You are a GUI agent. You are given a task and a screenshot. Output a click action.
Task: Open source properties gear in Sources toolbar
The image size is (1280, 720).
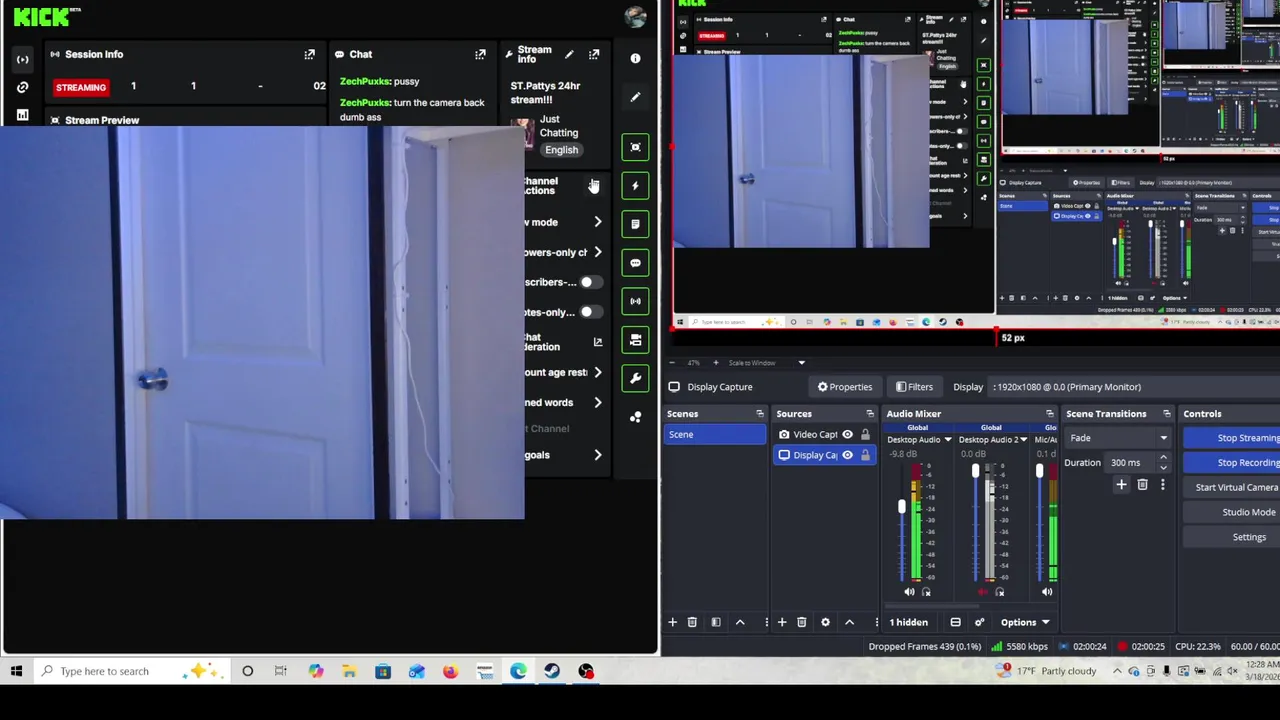[x=825, y=622]
